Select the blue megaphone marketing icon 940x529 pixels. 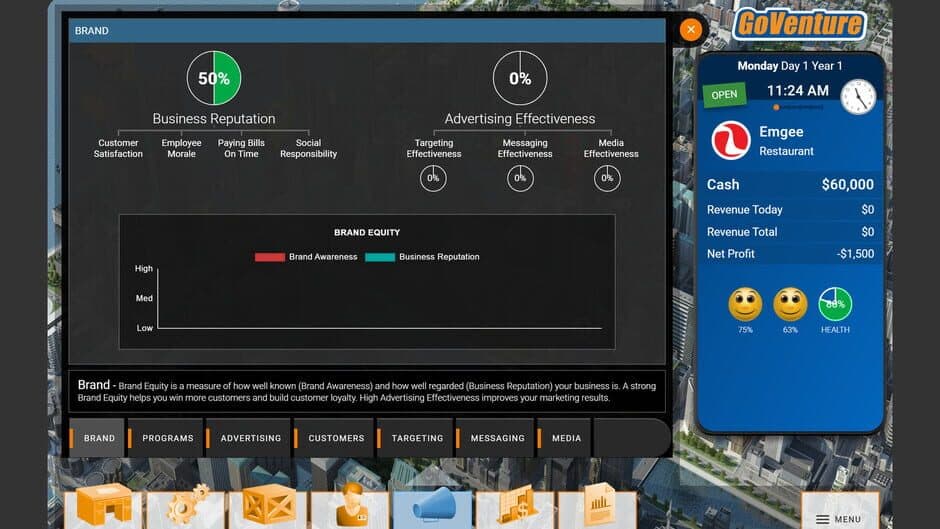(x=432, y=507)
